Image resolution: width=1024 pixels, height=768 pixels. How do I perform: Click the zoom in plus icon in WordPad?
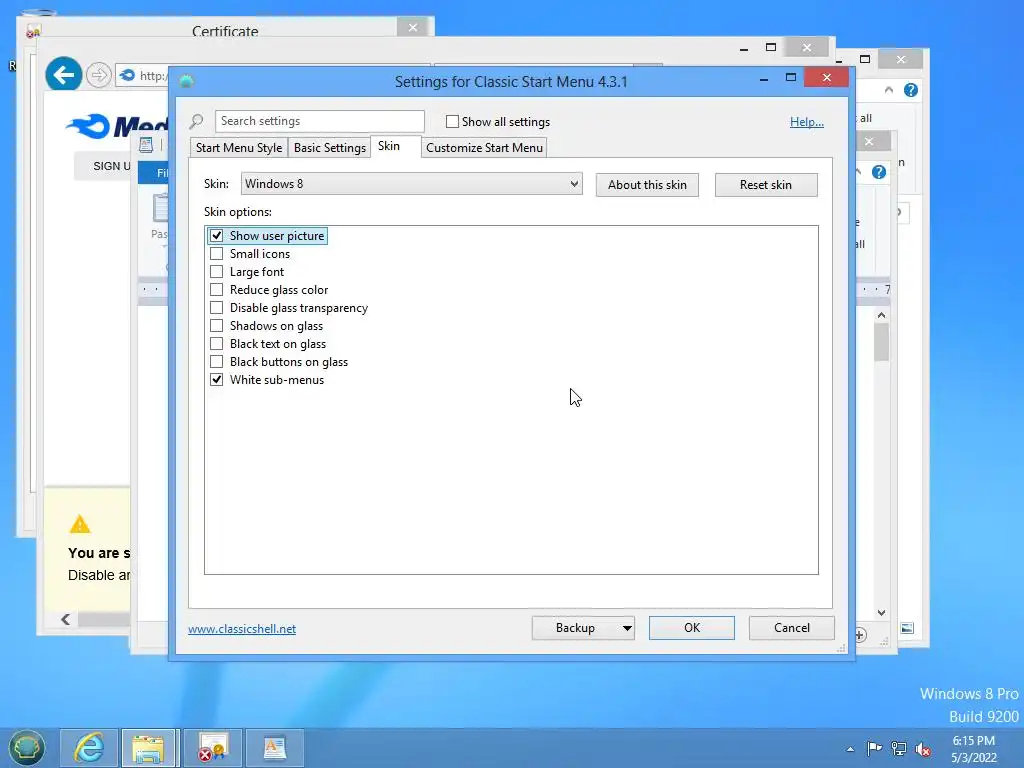(x=860, y=635)
